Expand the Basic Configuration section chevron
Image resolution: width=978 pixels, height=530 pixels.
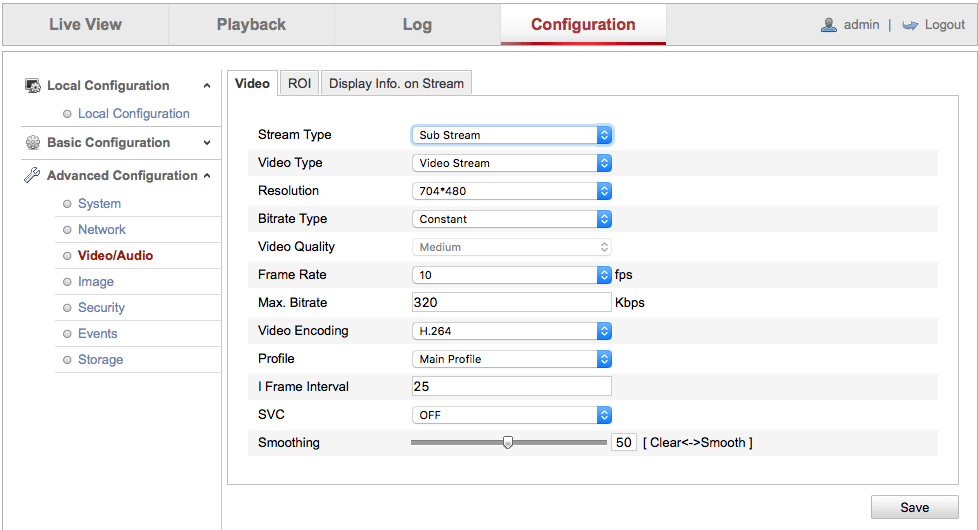click(x=207, y=143)
